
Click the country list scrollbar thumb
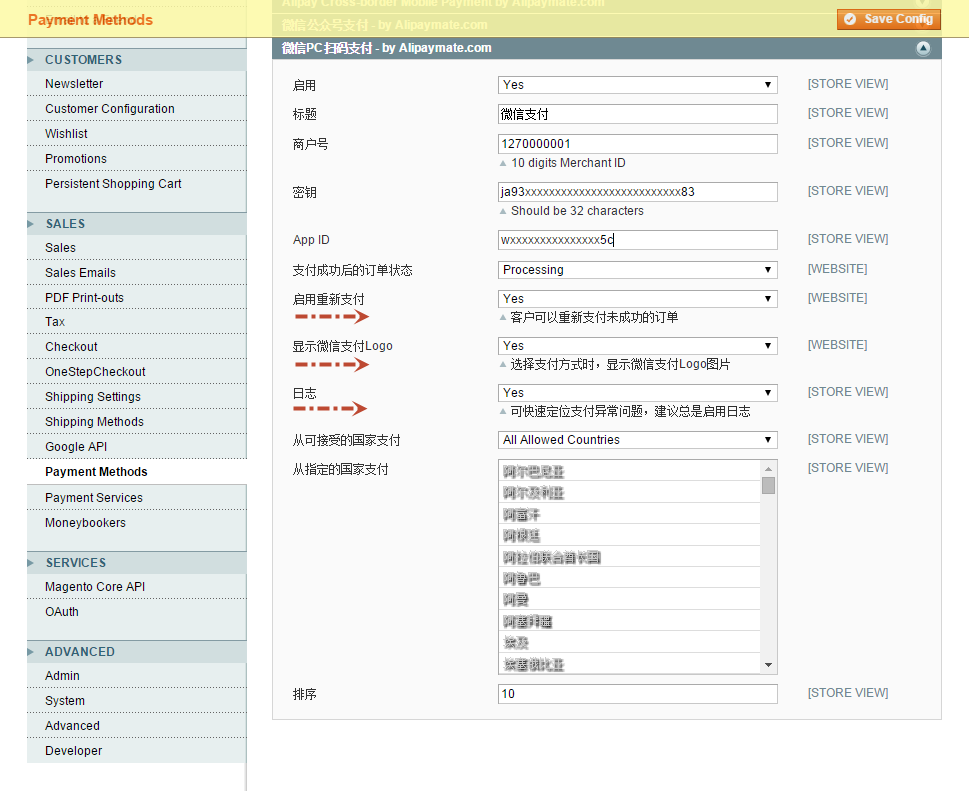coord(768,486)
